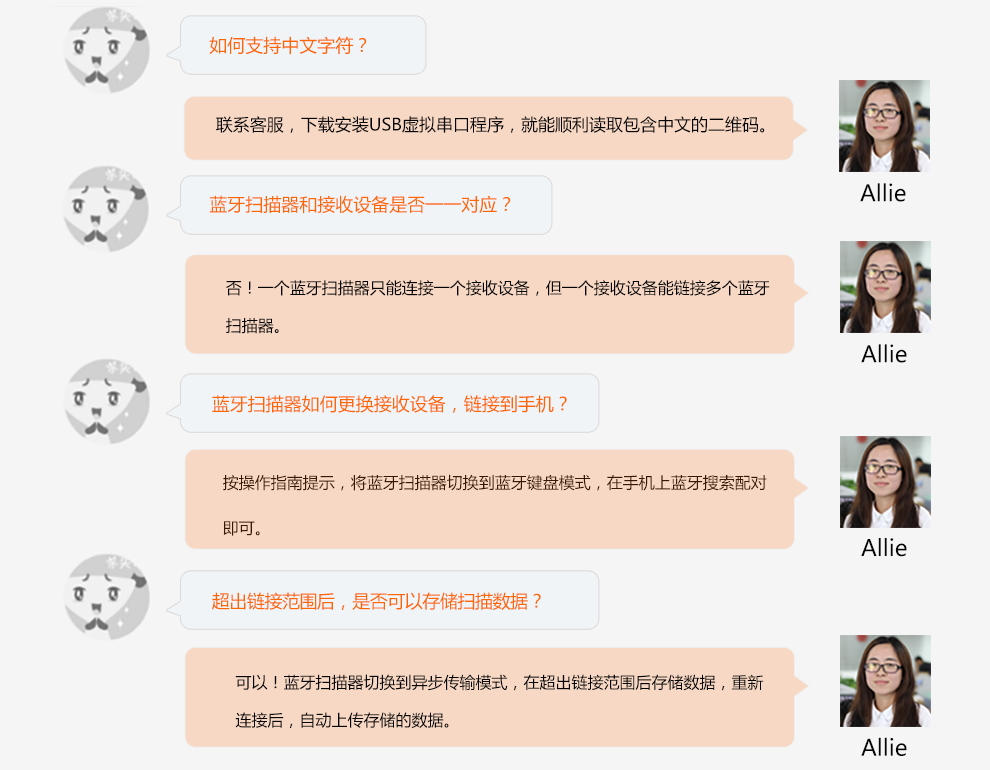Open Allie's photo next to USB虚拟串口 answer
The image size is (990, 770).
884,126
